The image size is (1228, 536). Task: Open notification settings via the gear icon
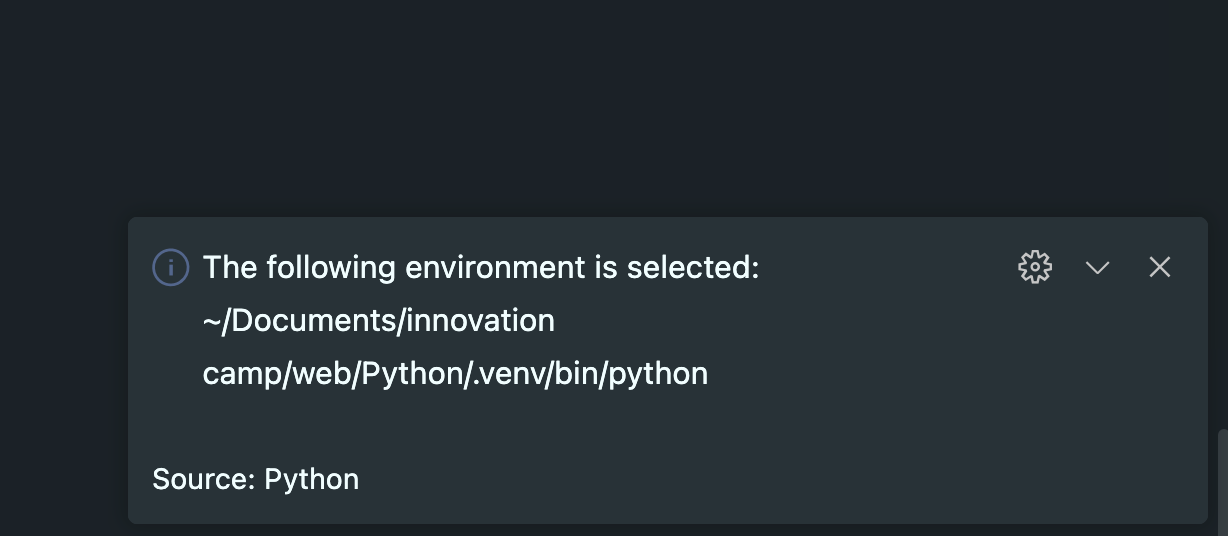pos(1035,267)
